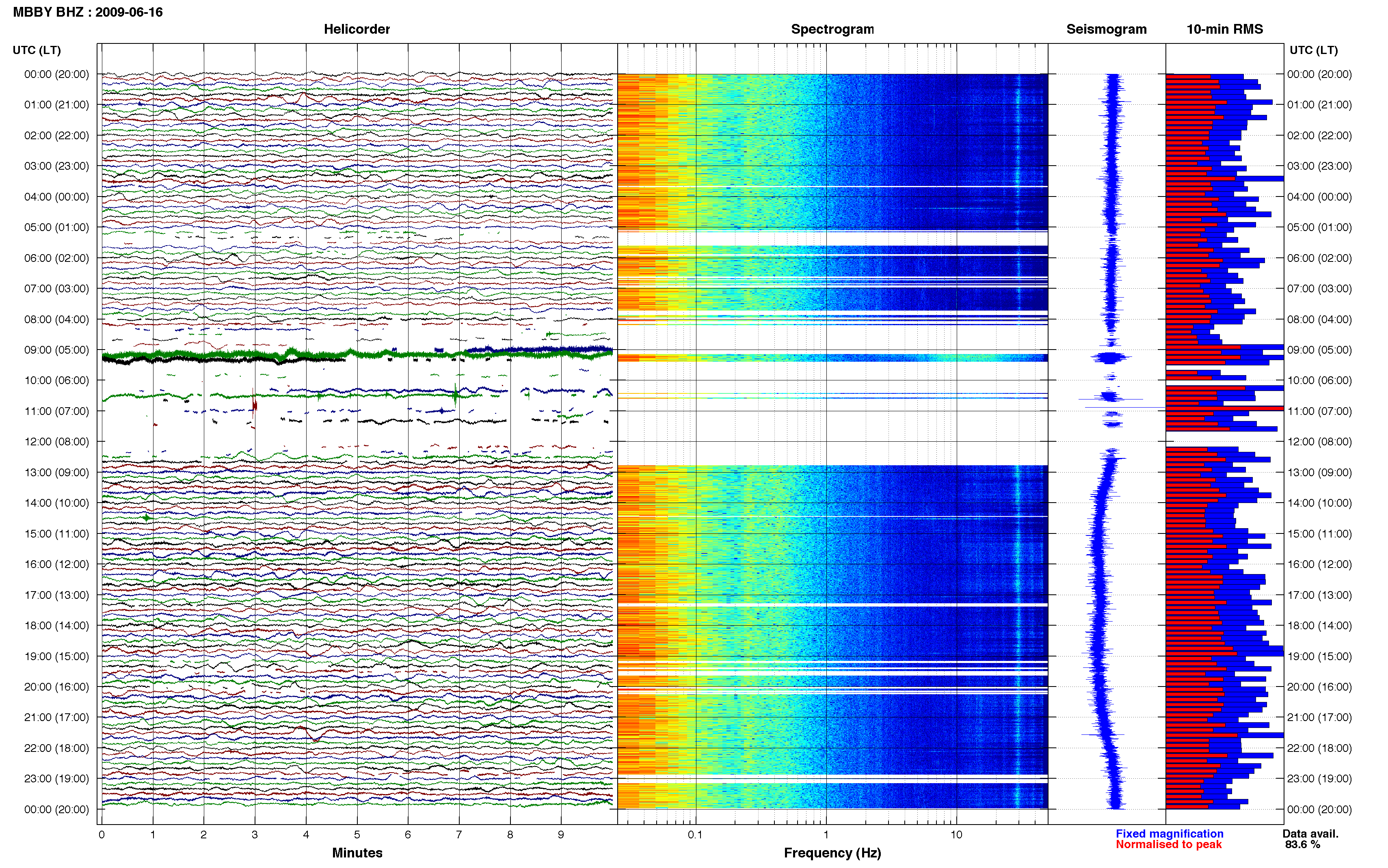1388x868 pixels.
Task: Click right-side time label 11:00 (07:00)
Action: [x=1319, y=411]
